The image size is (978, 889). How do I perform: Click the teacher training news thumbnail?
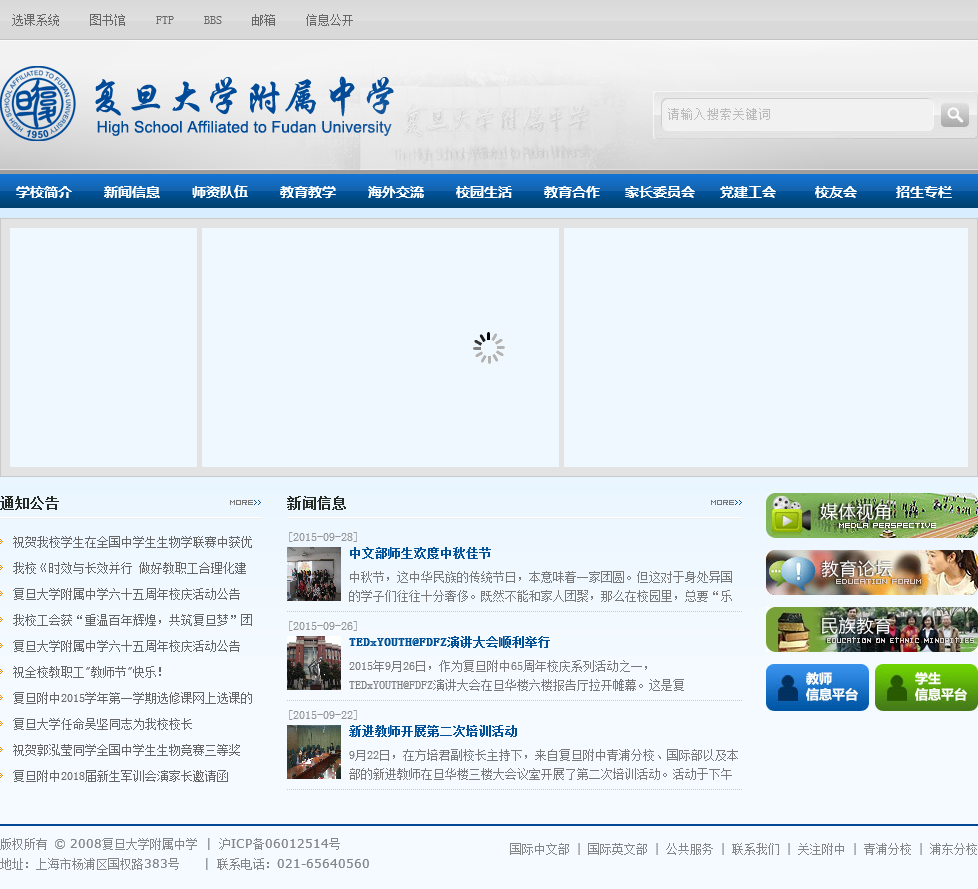coord(314,752)
